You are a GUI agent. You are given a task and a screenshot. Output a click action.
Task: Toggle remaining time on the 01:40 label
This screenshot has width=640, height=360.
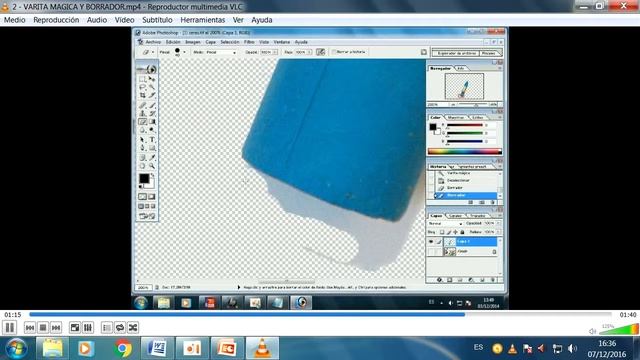(x=628, y=315)
